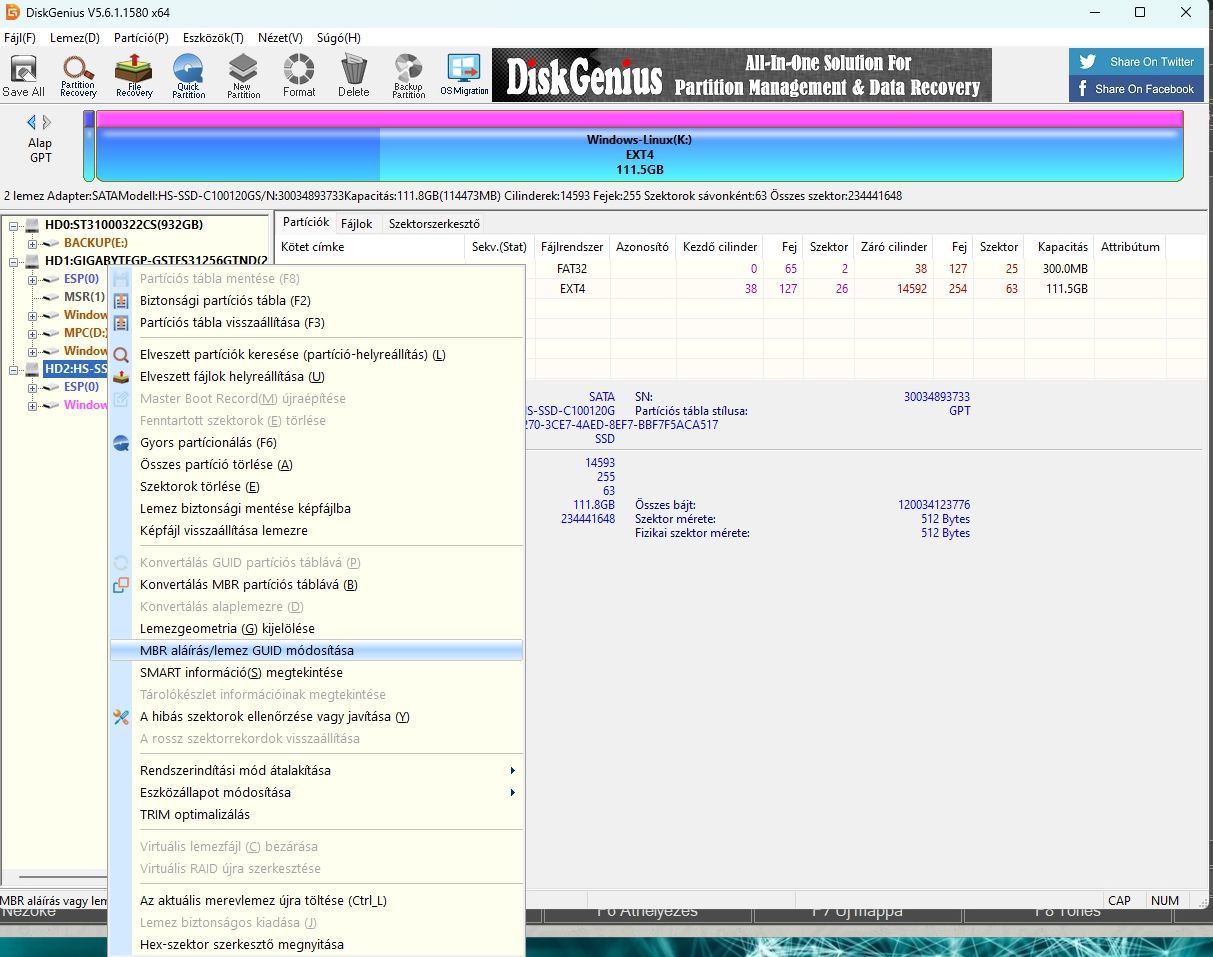This screenshot has height=957, width=1213.
Task: Switch to the Fájlok tab
Action: tap(357, 224)
